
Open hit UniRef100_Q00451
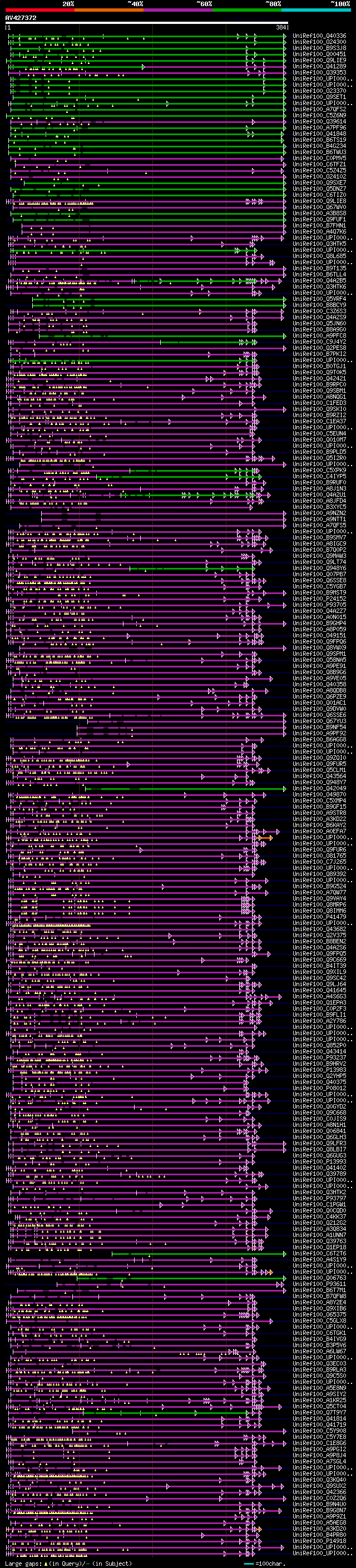pyautogui.click(x=319, y=54)
